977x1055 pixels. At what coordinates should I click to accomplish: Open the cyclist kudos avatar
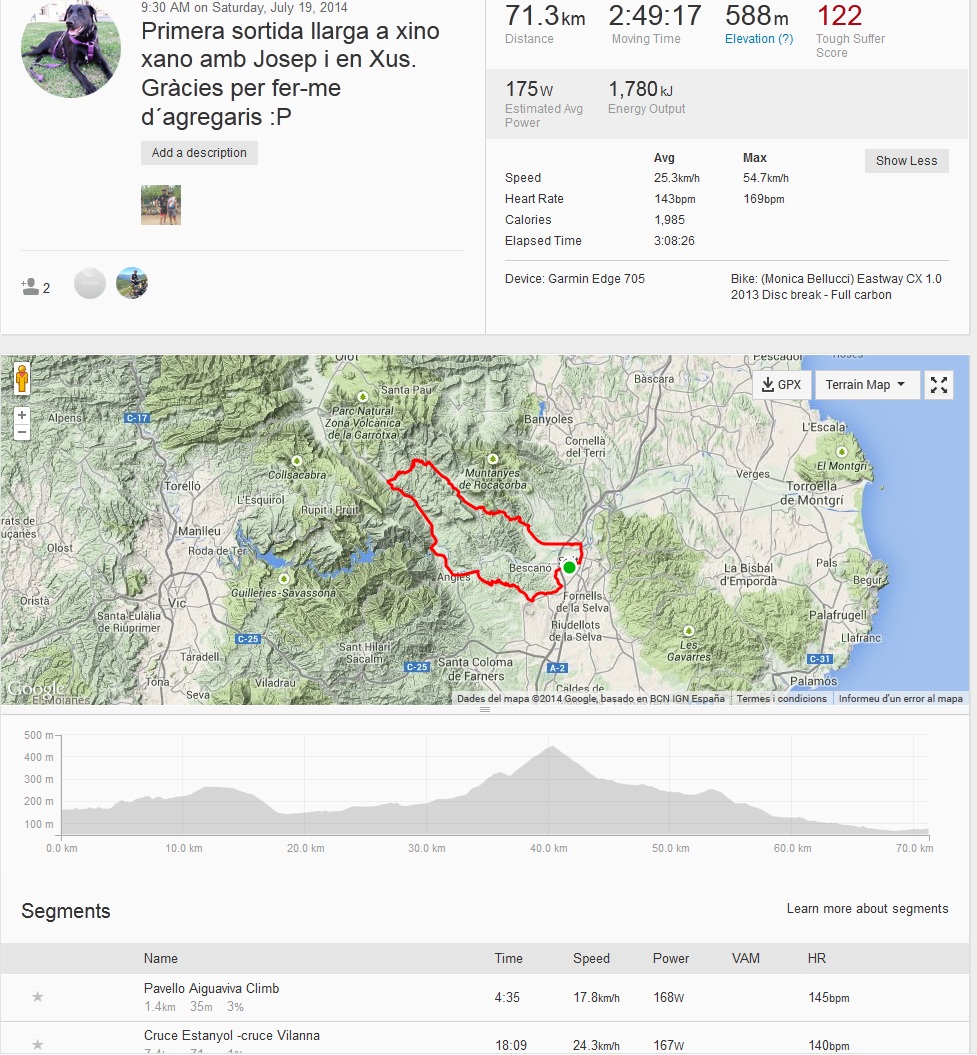pyautogui.click(x=132, y=283)
